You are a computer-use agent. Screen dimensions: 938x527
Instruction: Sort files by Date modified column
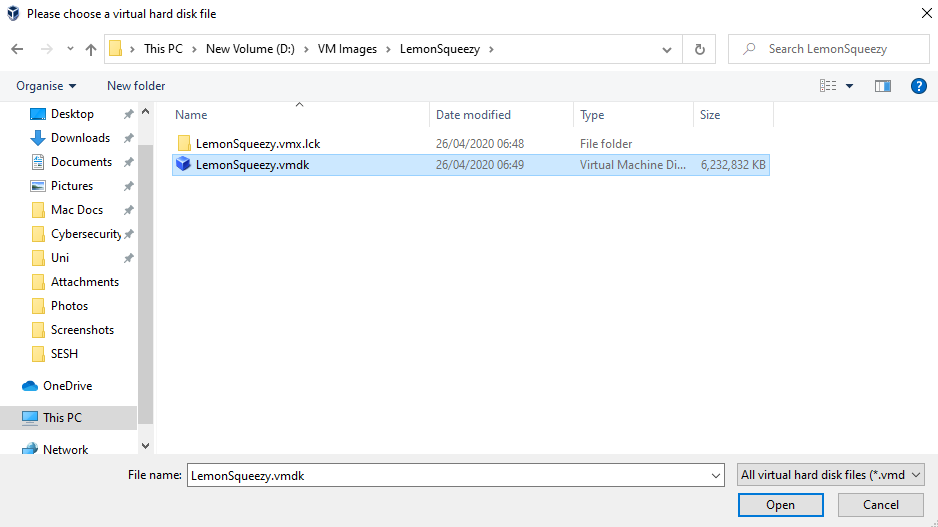pyautogui.click(x=473, y=115)
